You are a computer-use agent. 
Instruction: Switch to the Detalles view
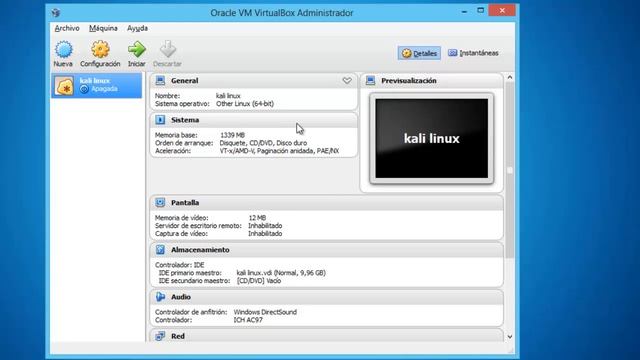(419, 53)
